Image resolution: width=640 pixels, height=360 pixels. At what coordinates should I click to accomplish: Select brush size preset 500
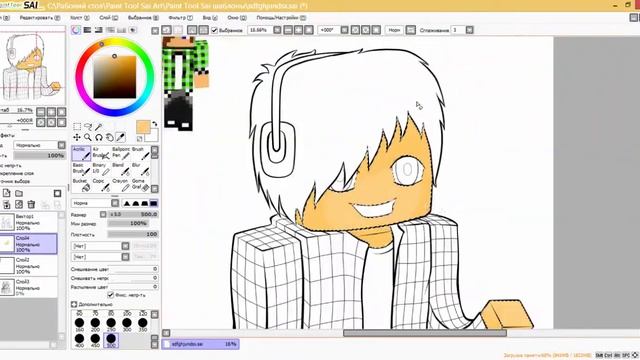111,340
